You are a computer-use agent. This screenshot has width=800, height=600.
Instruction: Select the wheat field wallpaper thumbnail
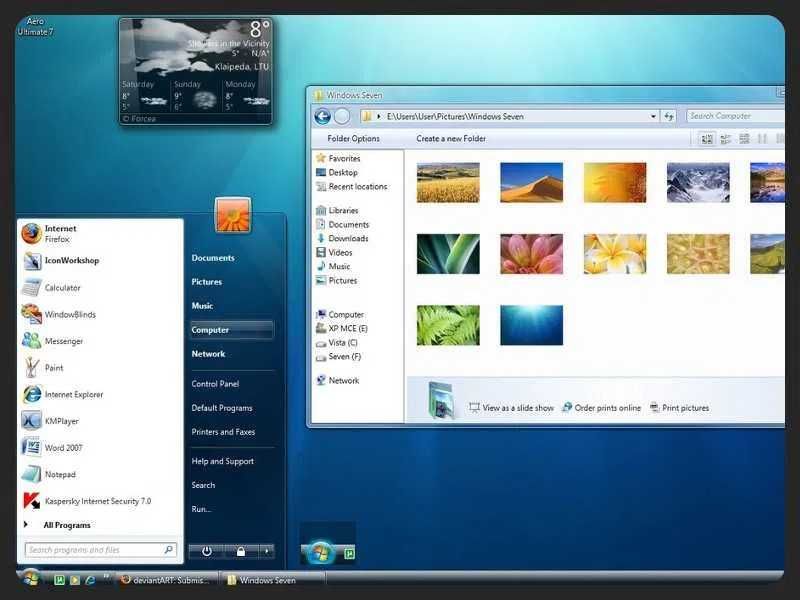click(x=448, y=183)
